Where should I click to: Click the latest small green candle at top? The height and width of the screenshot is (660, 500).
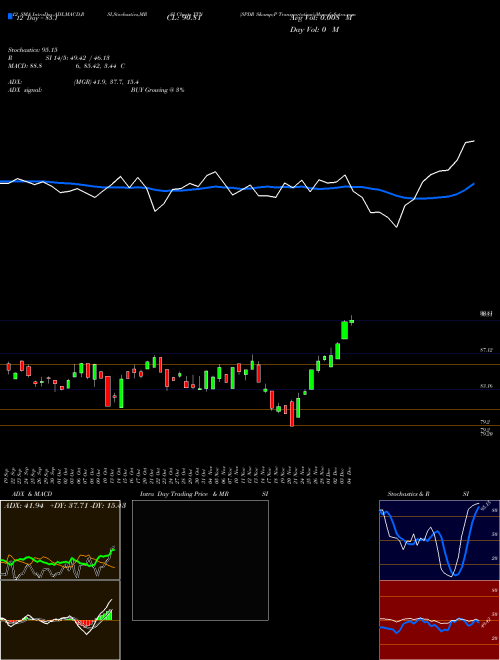351,321
